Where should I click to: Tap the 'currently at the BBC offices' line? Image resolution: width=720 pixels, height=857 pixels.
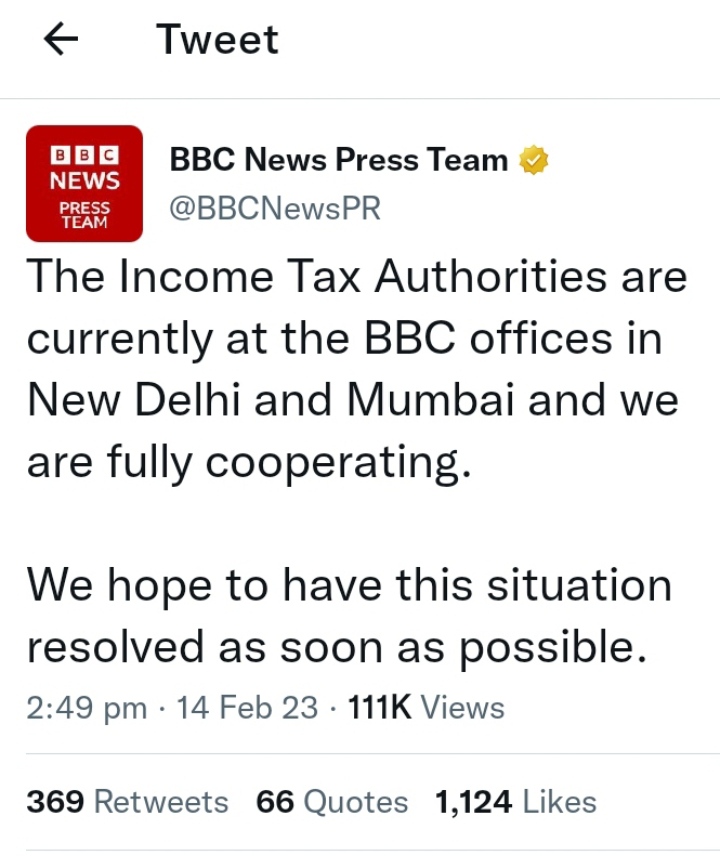tap(345, 339)
